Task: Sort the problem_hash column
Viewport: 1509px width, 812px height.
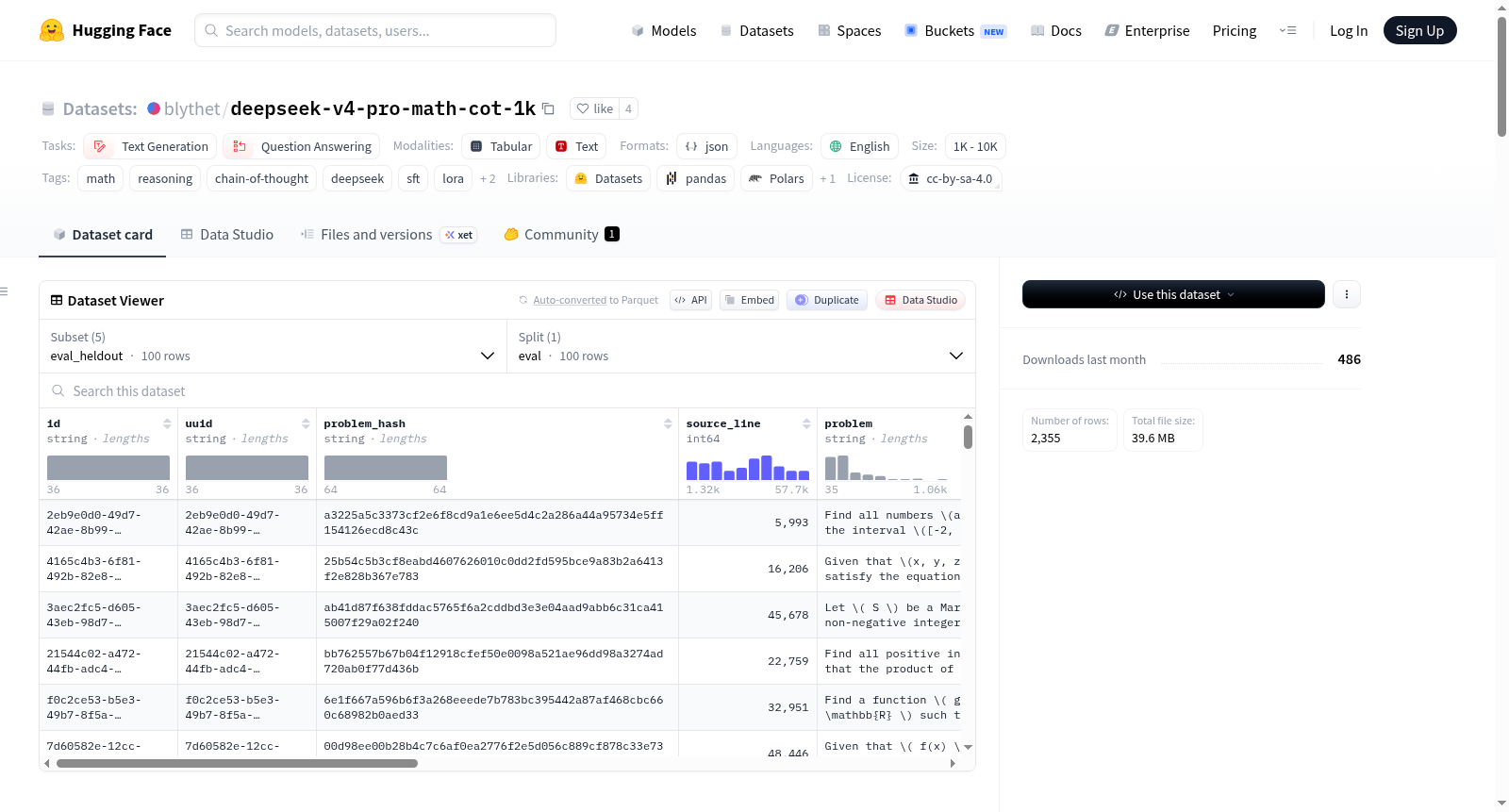Action: (668, 423)
